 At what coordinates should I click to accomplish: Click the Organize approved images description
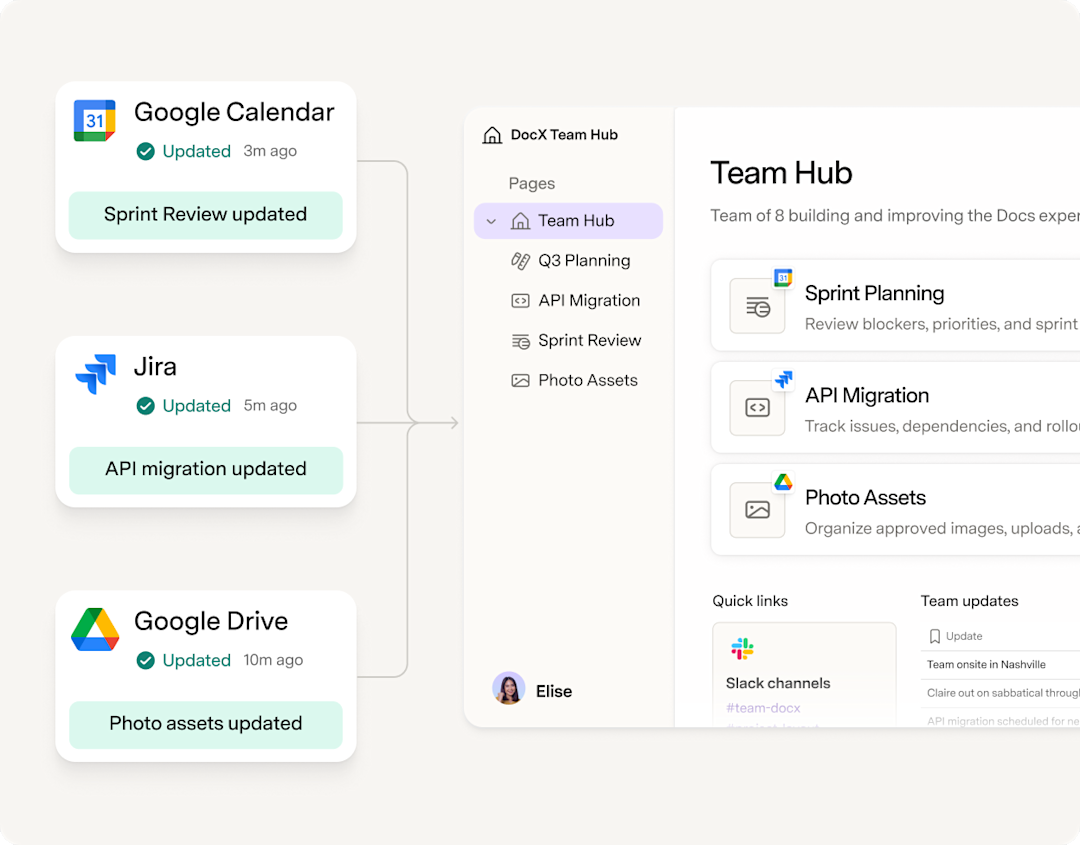pyautogui.click(x=942, y=528)
